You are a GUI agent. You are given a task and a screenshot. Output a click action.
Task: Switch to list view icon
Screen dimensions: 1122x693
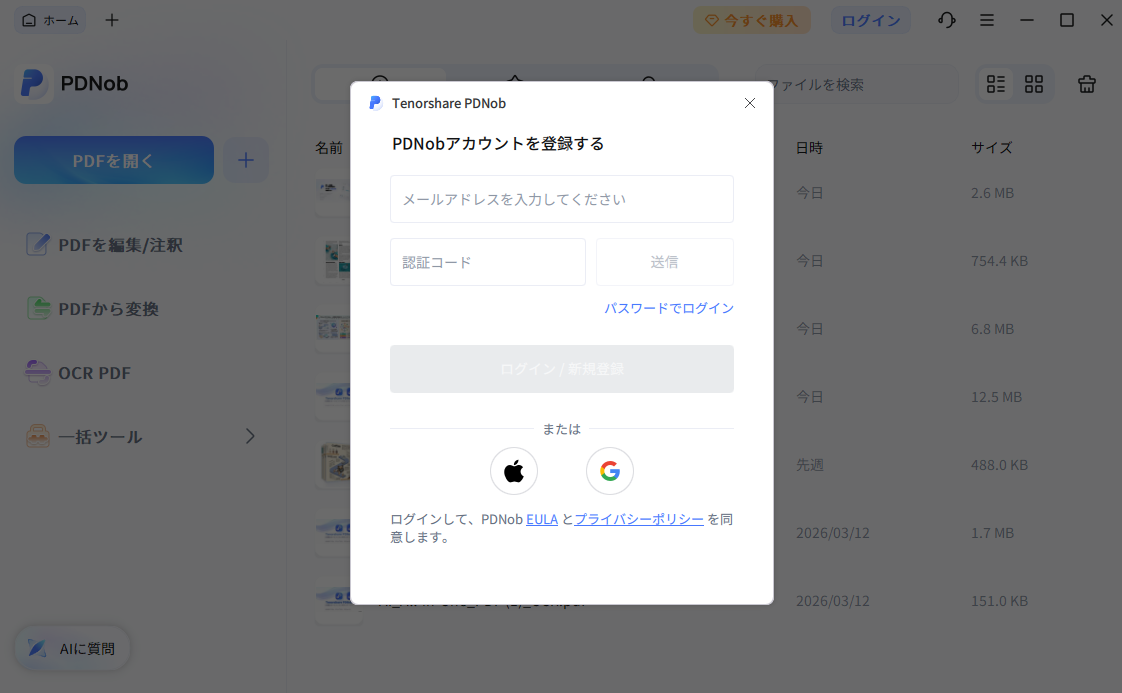tap(996, 84)
